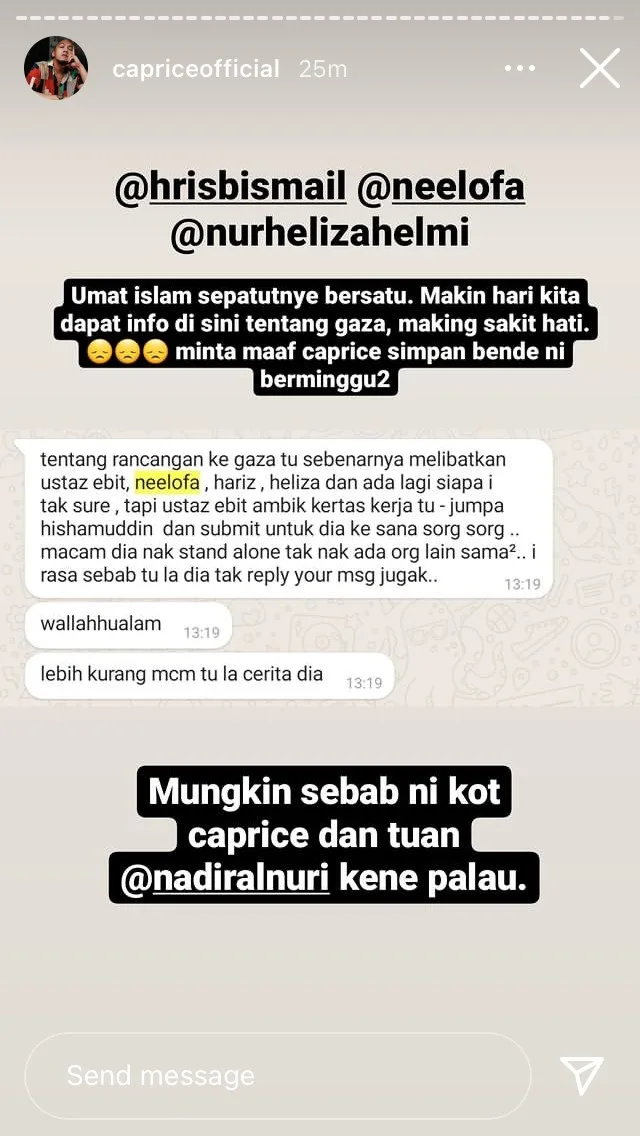
Task: Tap the yellow highlighted neelofa word
Action: pyautogui.click(x=167, y=481)
